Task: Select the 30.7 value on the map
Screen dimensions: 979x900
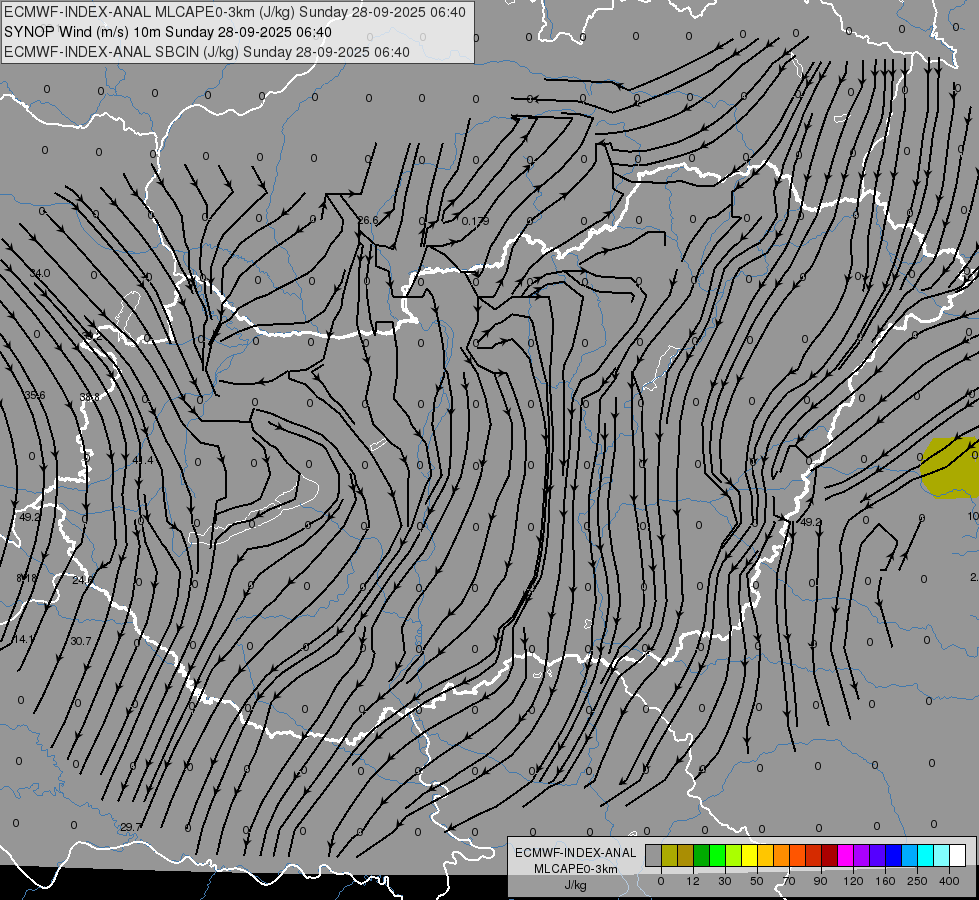Action: pos(80,641)
